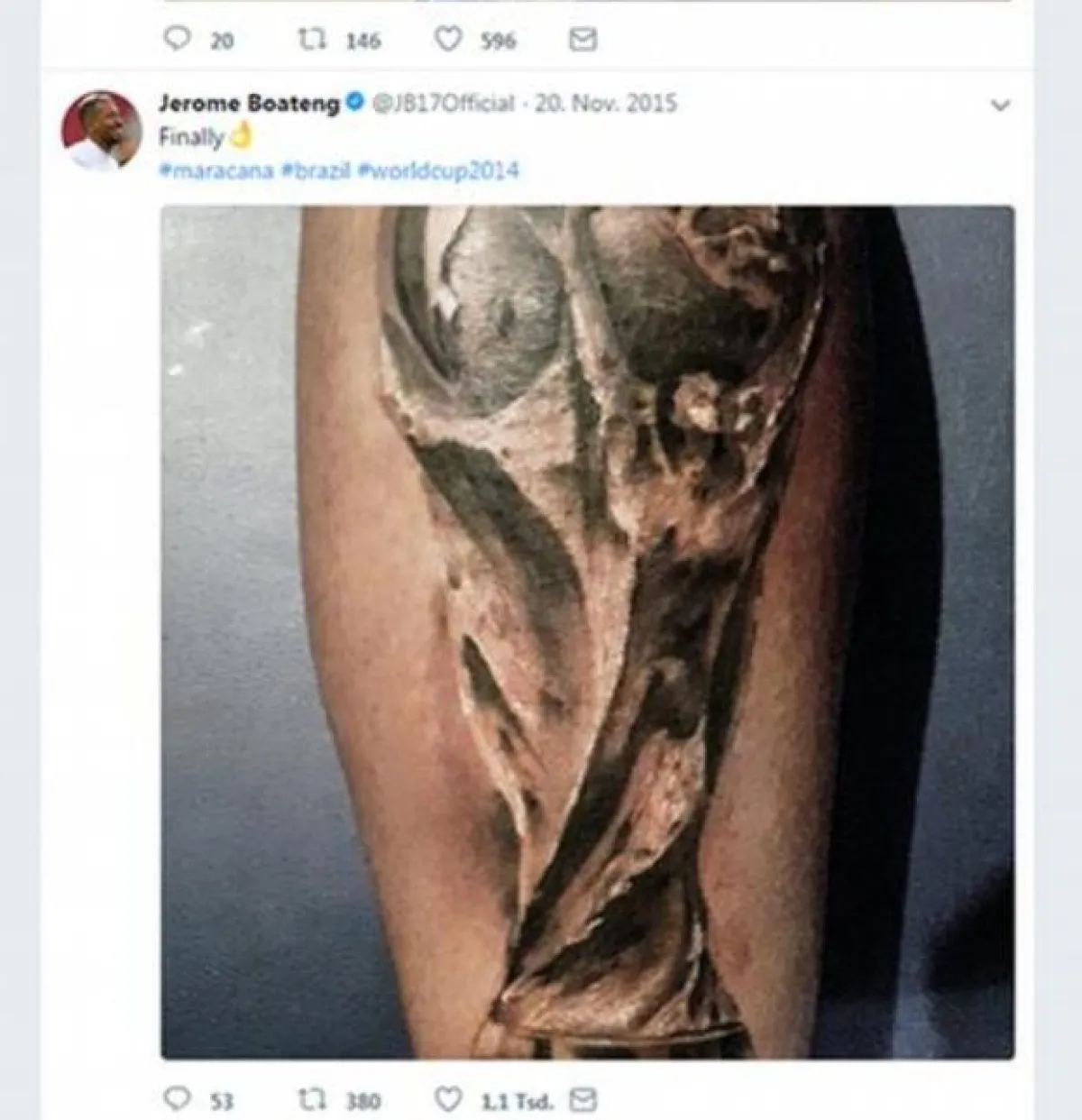Like the tweet with 596 likes
The image size is (1082, 1120).
click(448, 39)
